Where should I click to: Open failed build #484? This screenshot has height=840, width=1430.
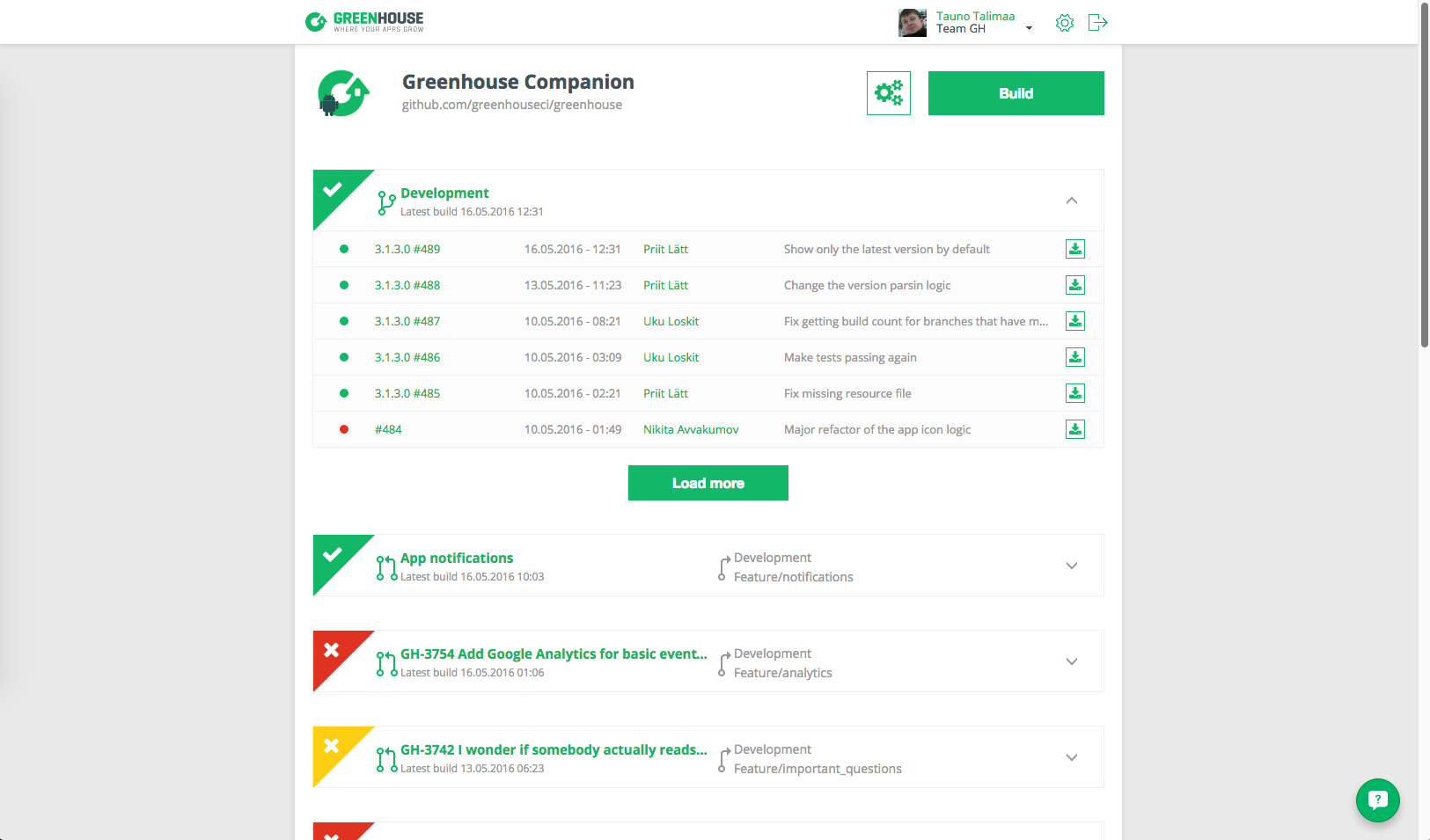tap(388, 429)
